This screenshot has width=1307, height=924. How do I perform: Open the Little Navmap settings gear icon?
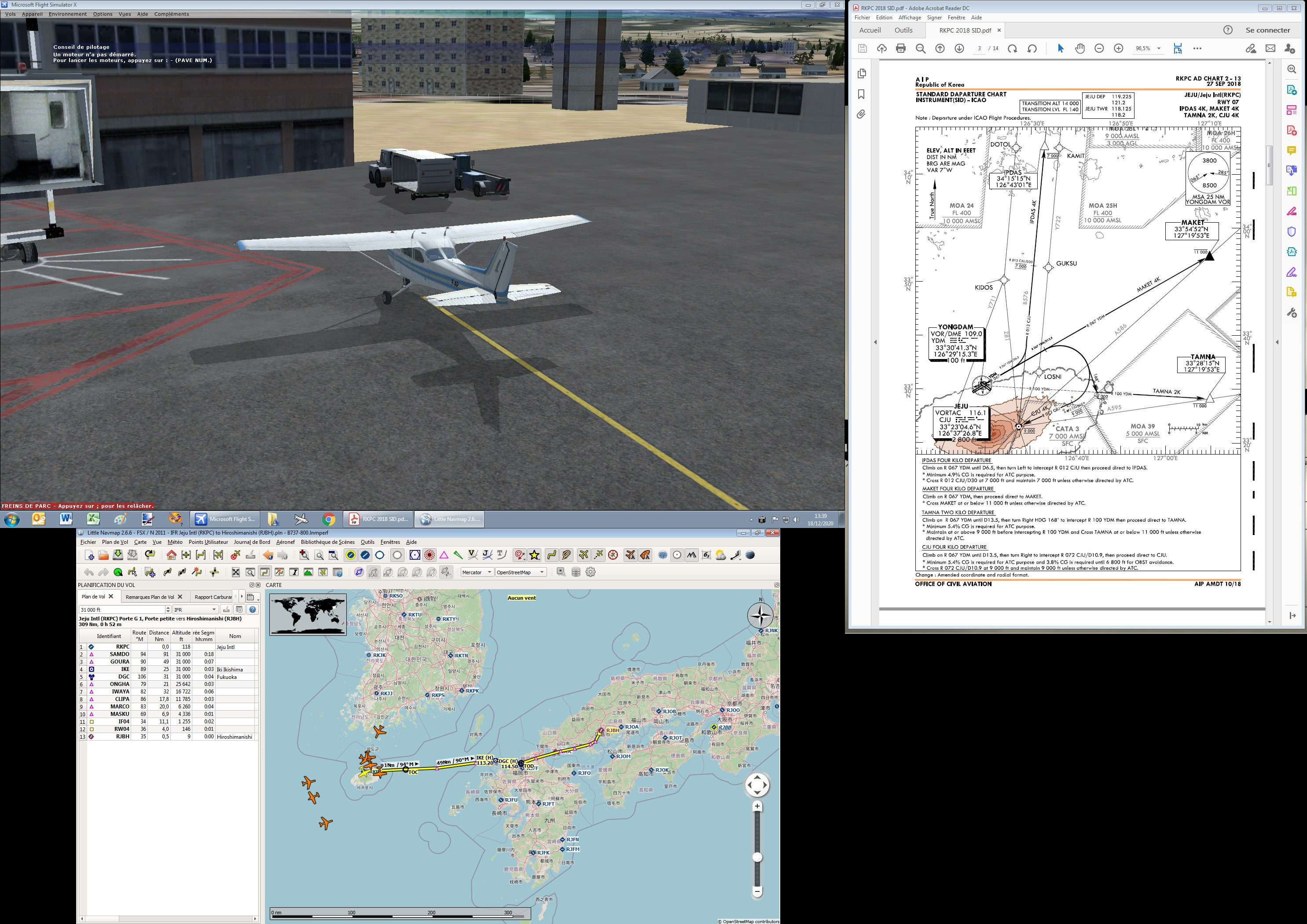[591, 572]
